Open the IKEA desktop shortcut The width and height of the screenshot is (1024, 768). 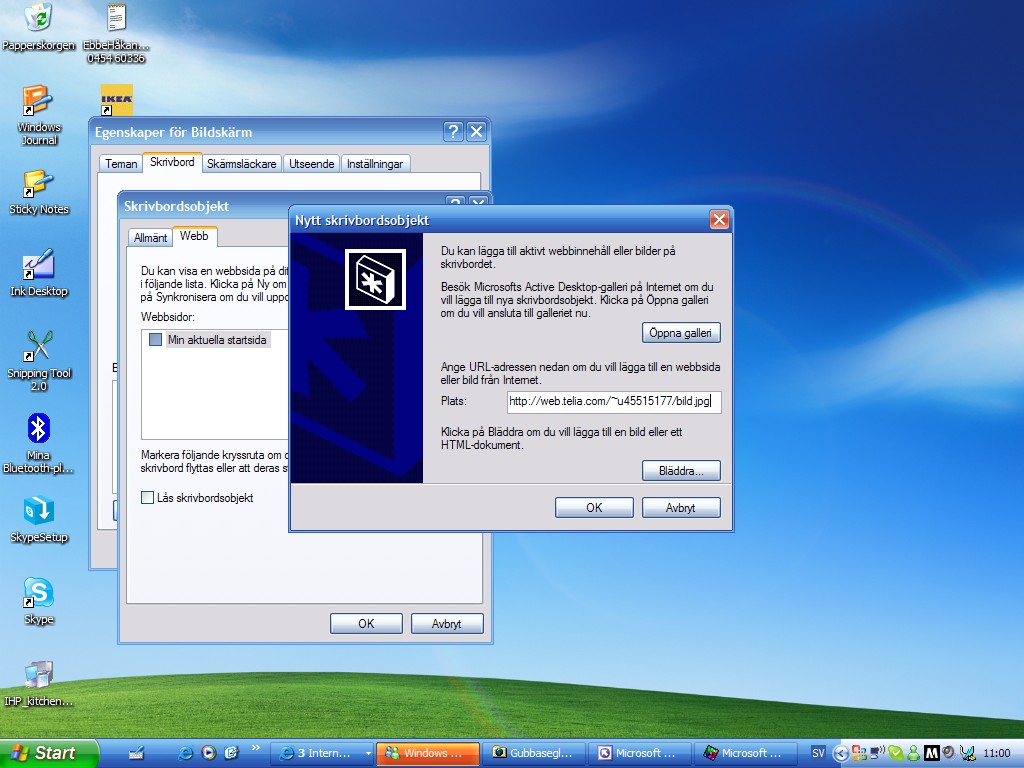pos(116,100)
